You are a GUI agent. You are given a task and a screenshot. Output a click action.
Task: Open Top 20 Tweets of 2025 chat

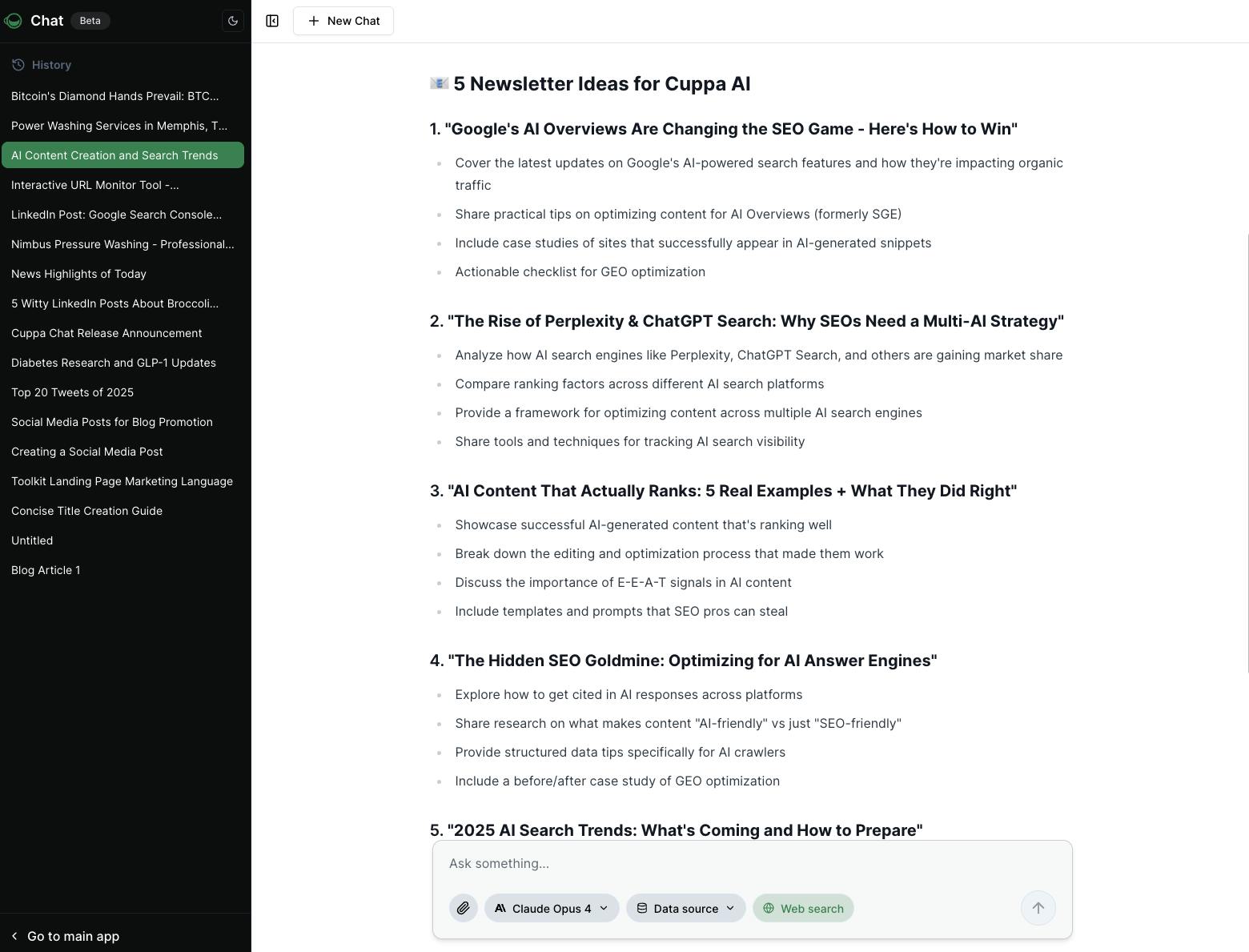pyautogui.click(x=72, y=392)
